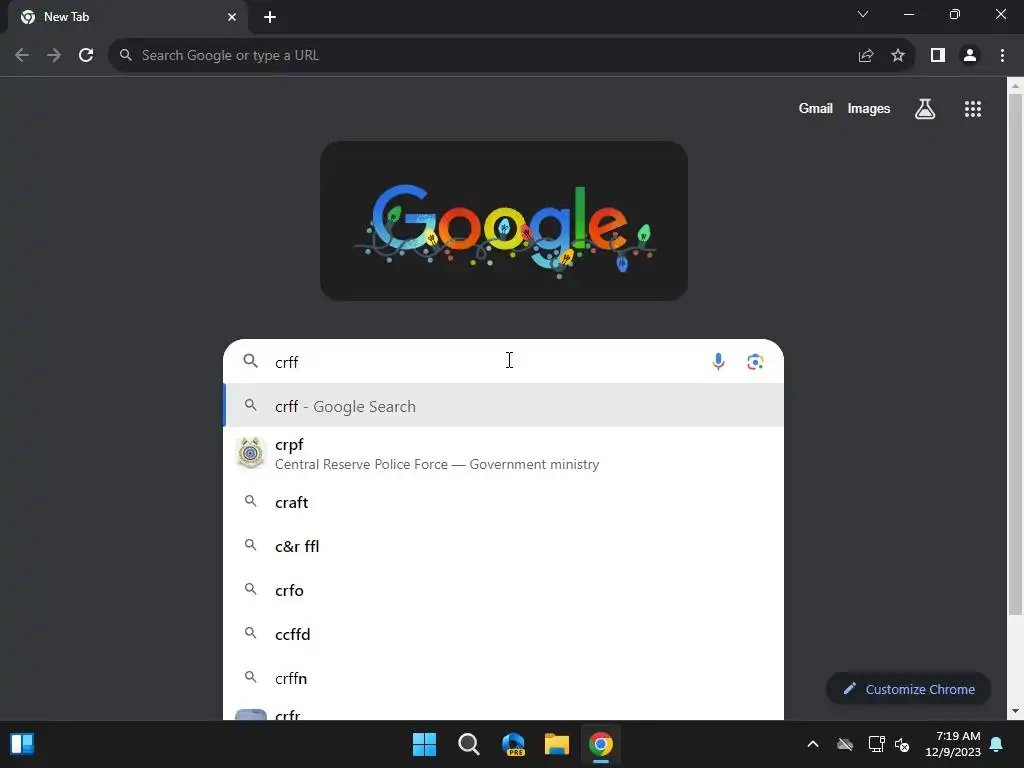Reload the current page
This screenshot has width=1024, height=768.
(x=86, y=56)
